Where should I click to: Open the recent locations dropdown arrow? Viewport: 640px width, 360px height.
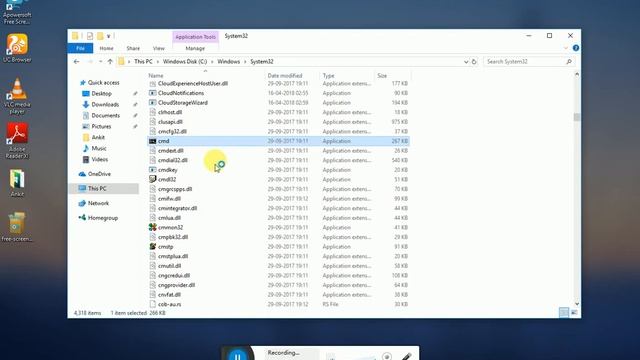click(x=100, y=62)
